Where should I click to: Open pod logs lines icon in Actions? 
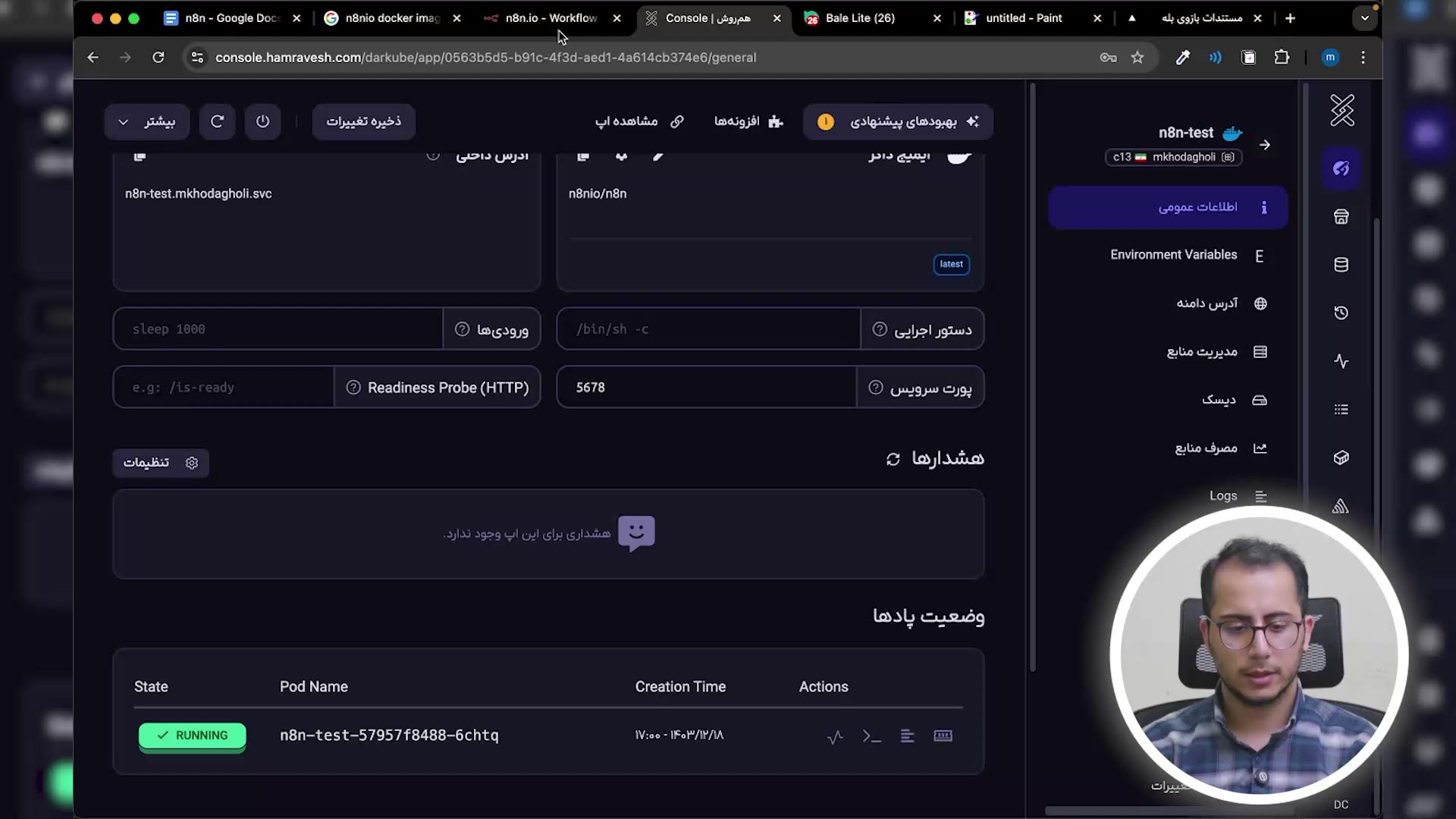907,736
